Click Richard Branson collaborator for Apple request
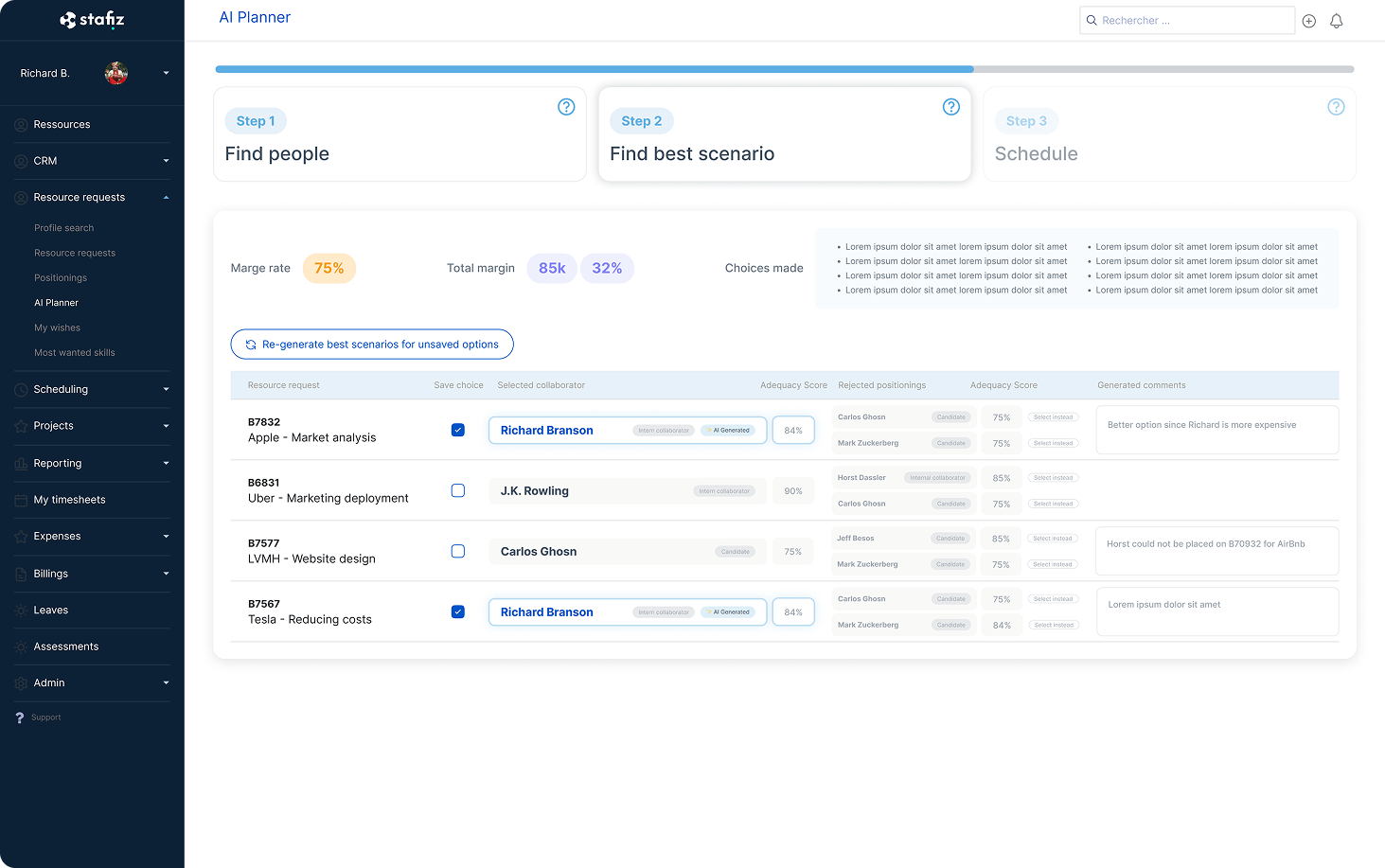Image resolution: width=1385 pixels, height=868 pixels. (x=628, y=431)
